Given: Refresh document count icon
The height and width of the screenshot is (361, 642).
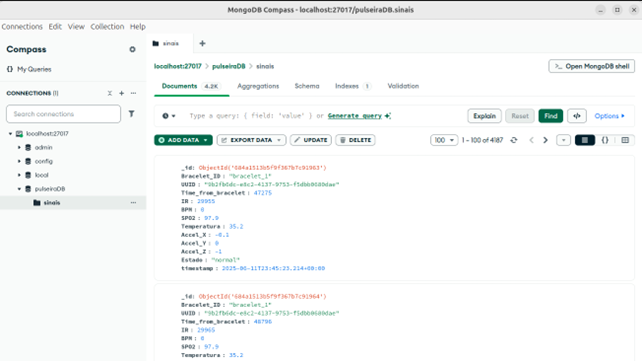Looking at the screenshot, I should [514, 140].
